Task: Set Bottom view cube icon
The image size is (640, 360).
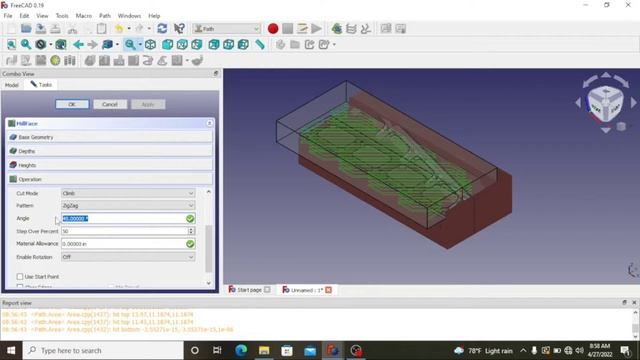Action: [x=229, y=44]
